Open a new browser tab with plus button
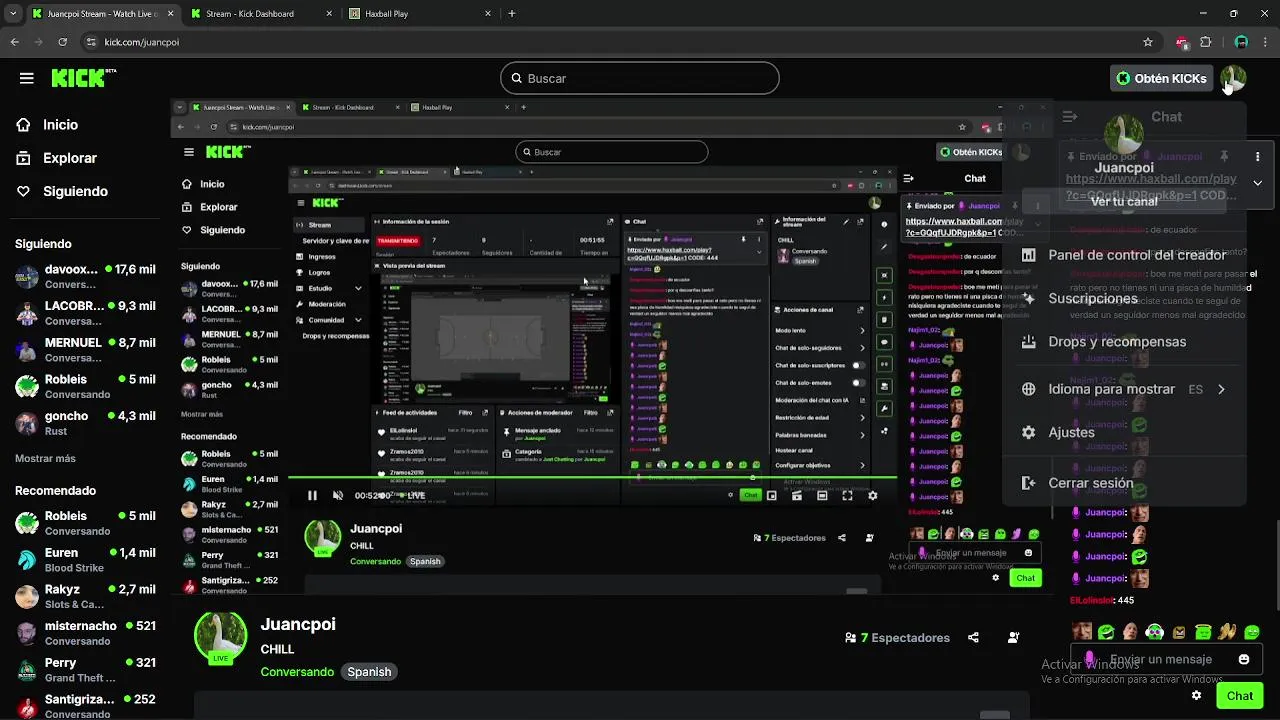 click(x=512, y=14)
